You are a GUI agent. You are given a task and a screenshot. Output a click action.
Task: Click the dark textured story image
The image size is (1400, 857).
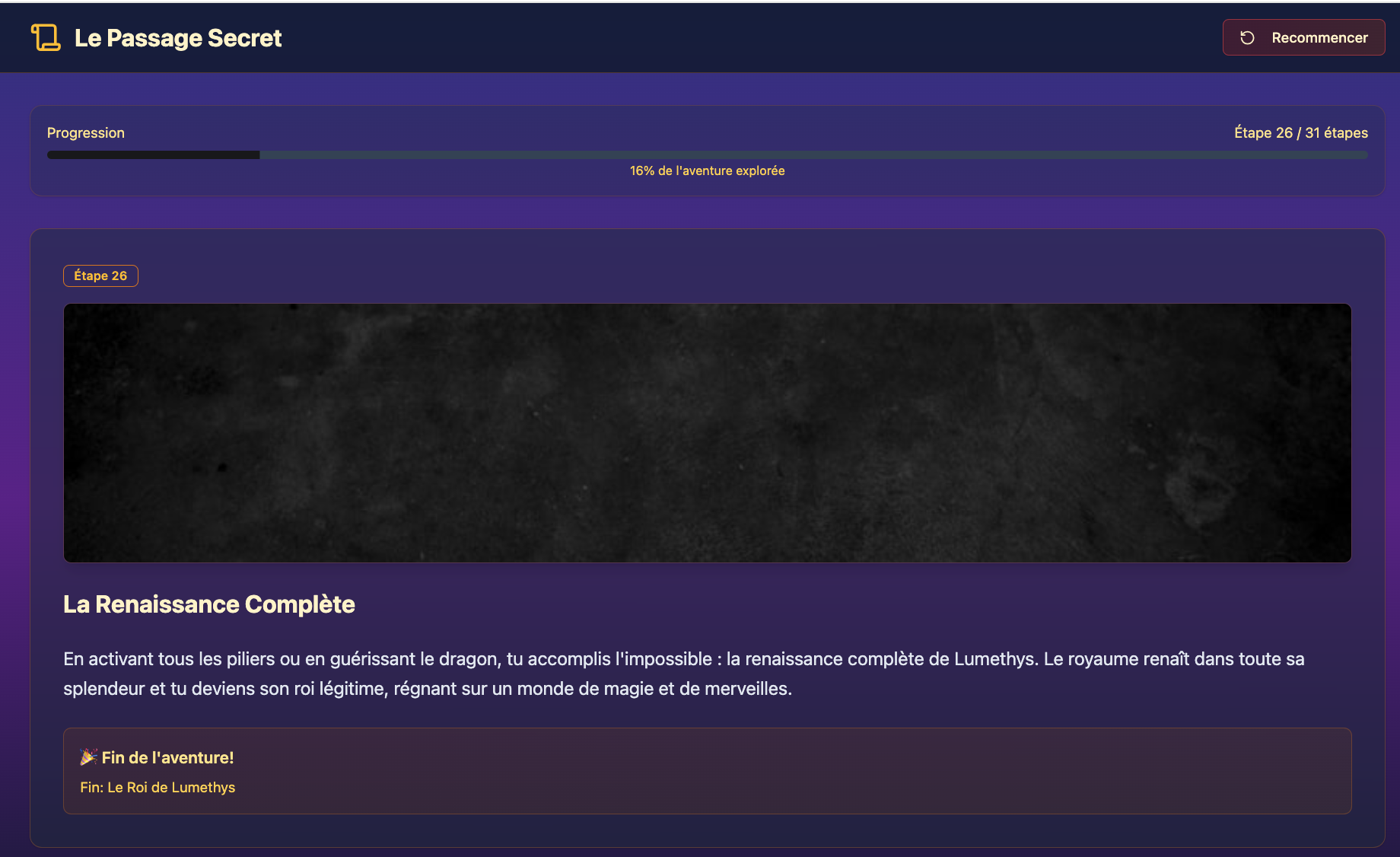click(707, 432)
